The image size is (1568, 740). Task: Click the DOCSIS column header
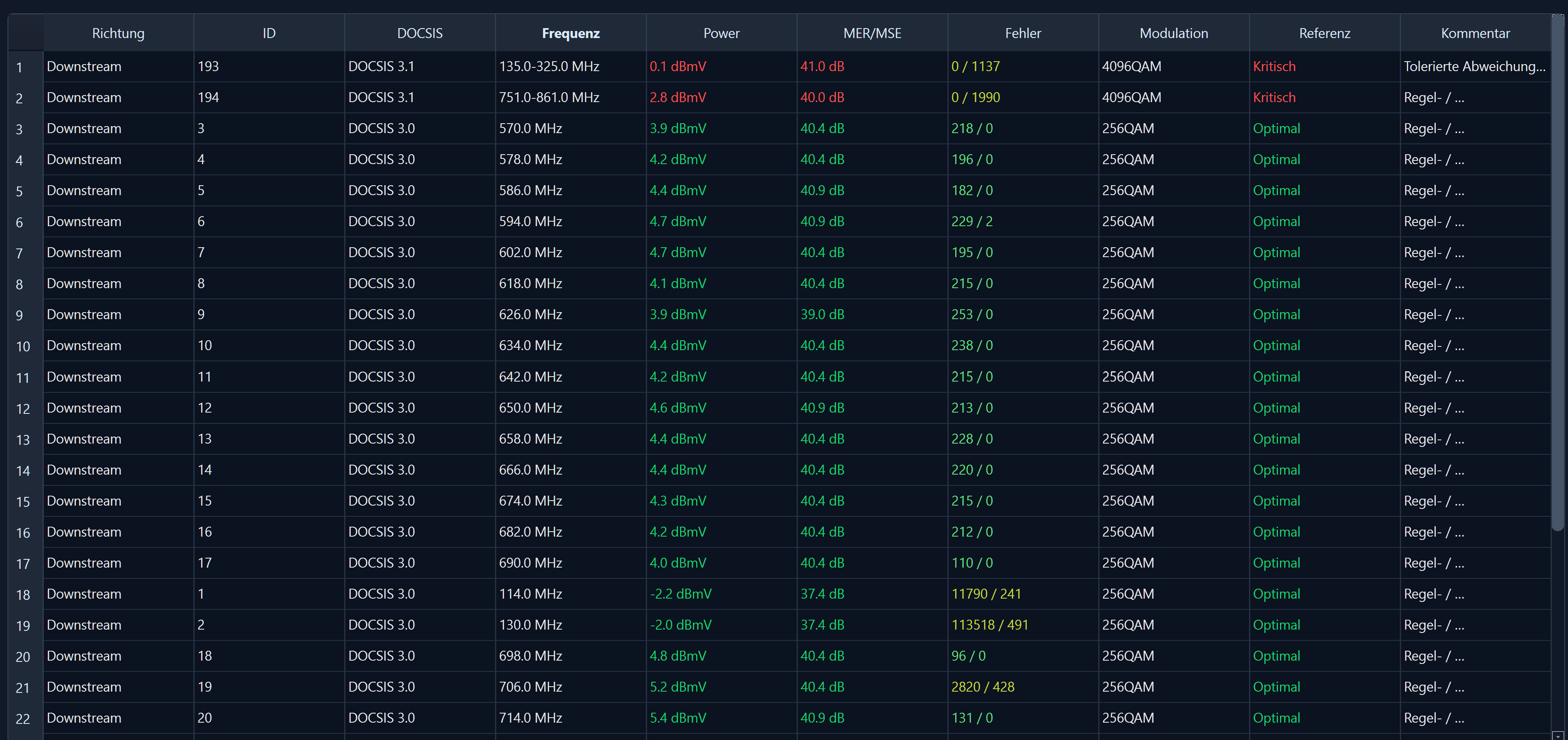click(420, 33)
